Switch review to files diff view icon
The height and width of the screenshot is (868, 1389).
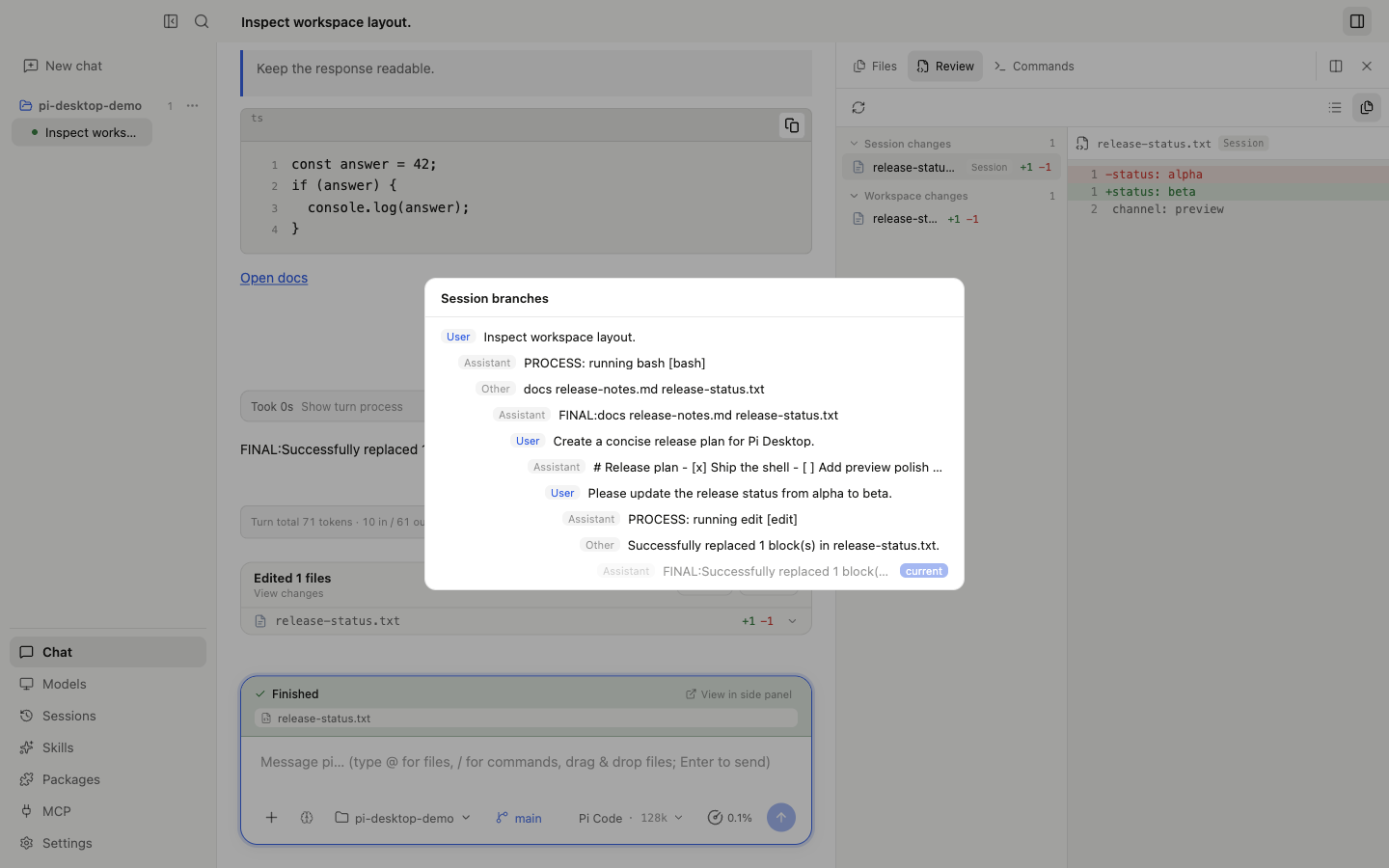point(1367,107)
